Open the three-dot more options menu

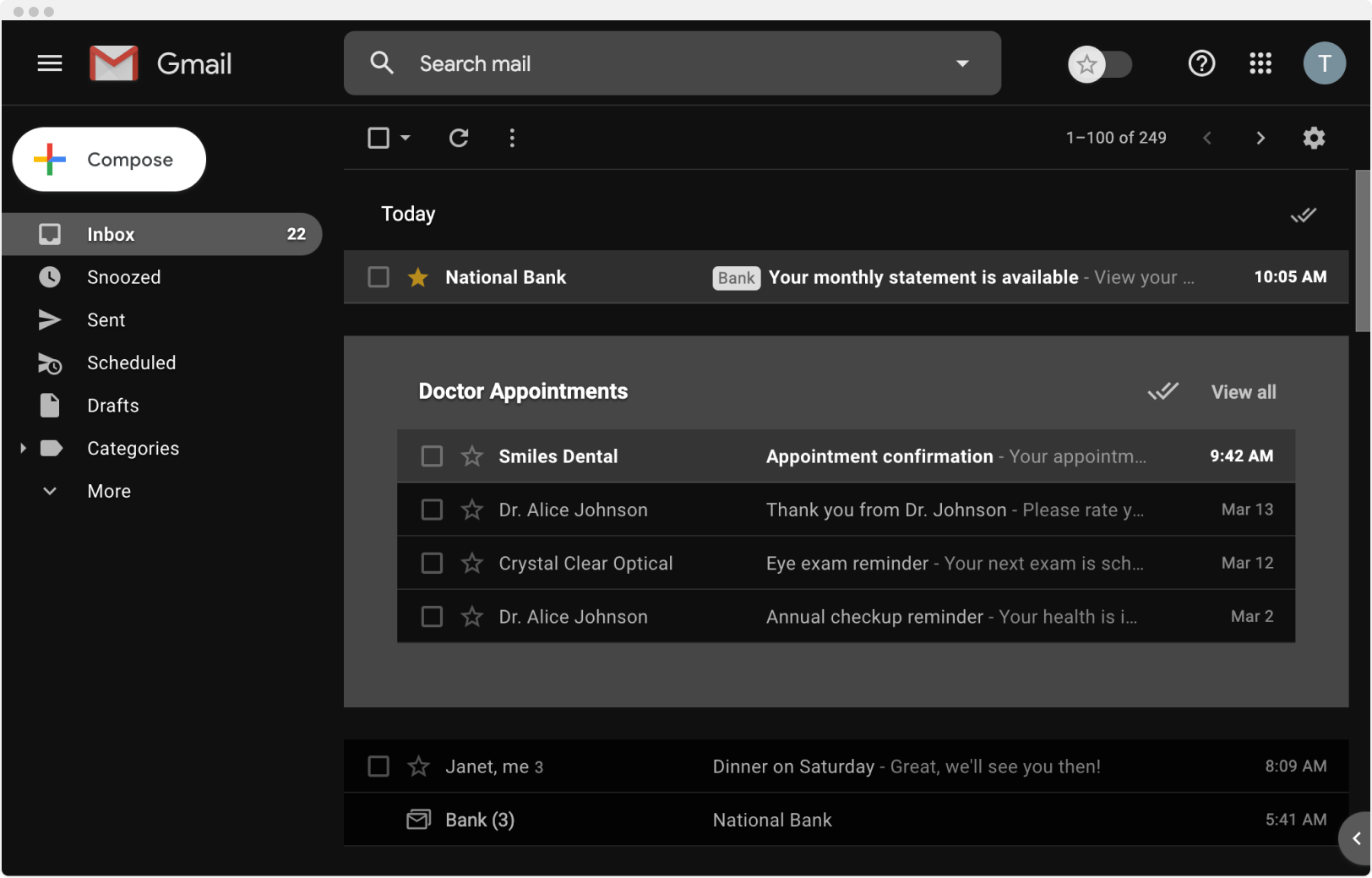point(512,138)
